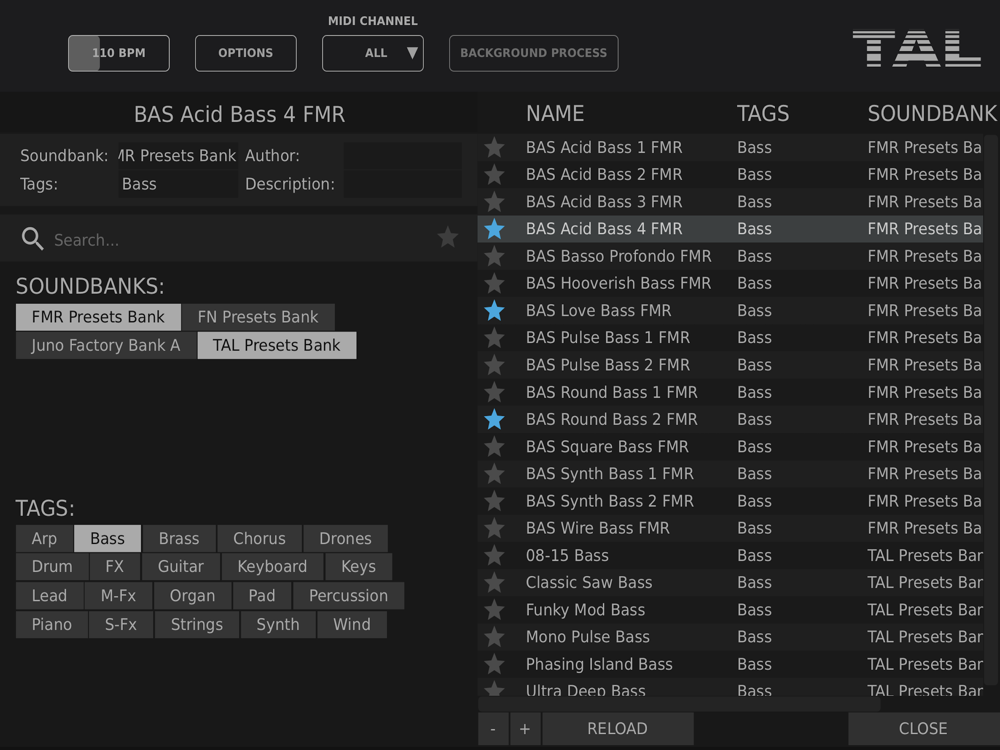This screenshot has height=750, width=1000.
Task: Star the BAS Square Bass FMR preset
Action: tap(494, 446)
